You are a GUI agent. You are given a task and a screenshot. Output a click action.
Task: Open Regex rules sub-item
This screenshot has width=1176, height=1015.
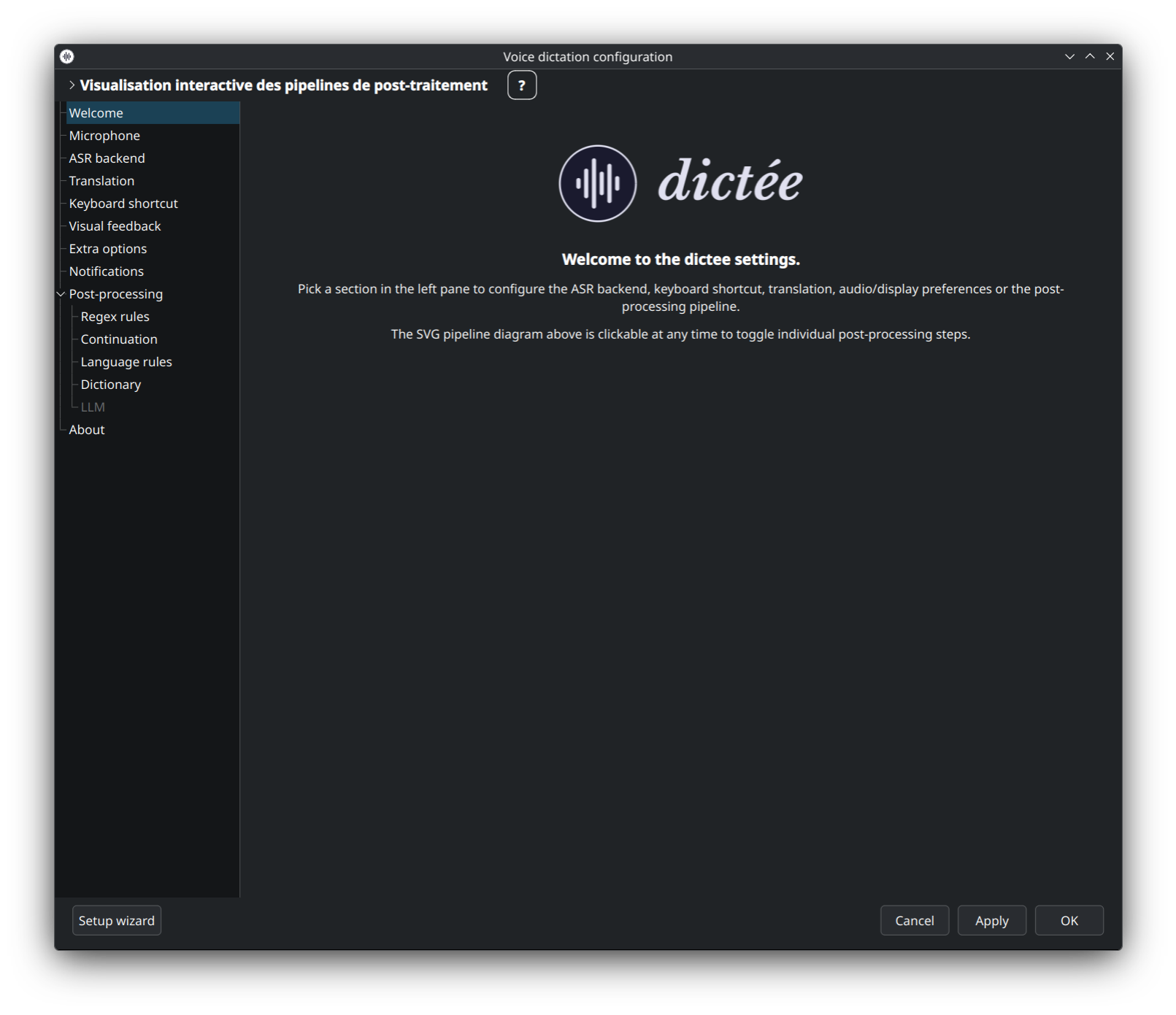[115, 317]
